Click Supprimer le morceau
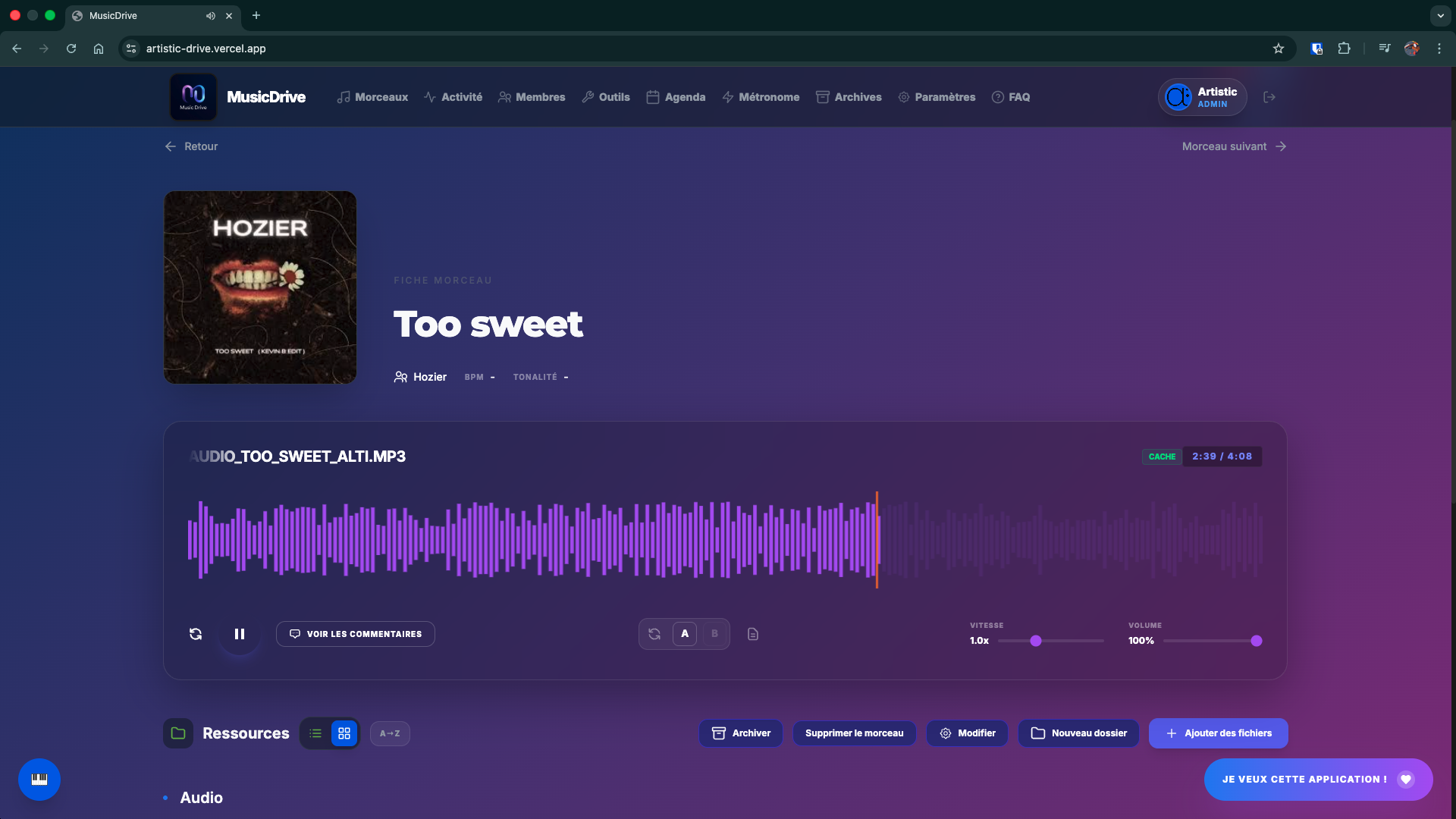 (x=855, y=733)
